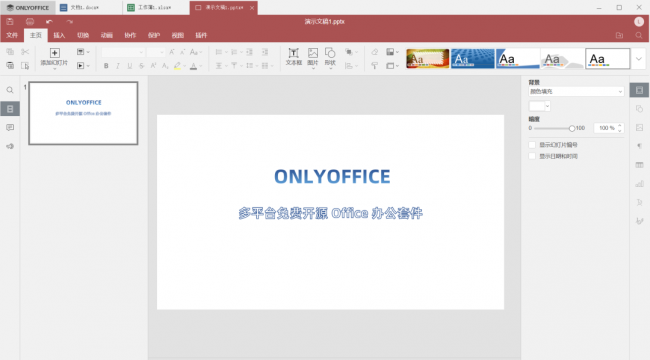The height and width of the screenshot is (360, 650).
Task: Open signature settings in right sidebar
Action: (x=639, y=221)
